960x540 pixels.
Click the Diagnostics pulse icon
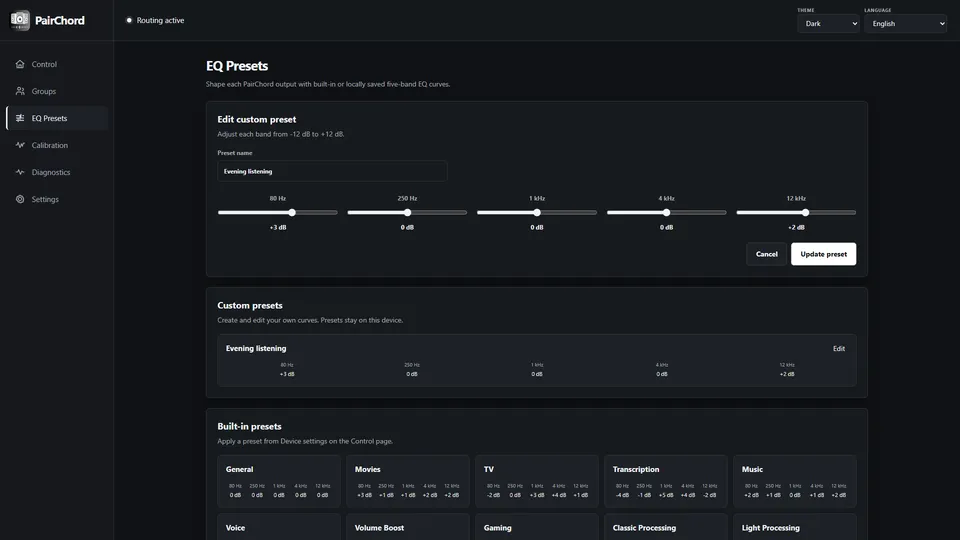(20, 172)
